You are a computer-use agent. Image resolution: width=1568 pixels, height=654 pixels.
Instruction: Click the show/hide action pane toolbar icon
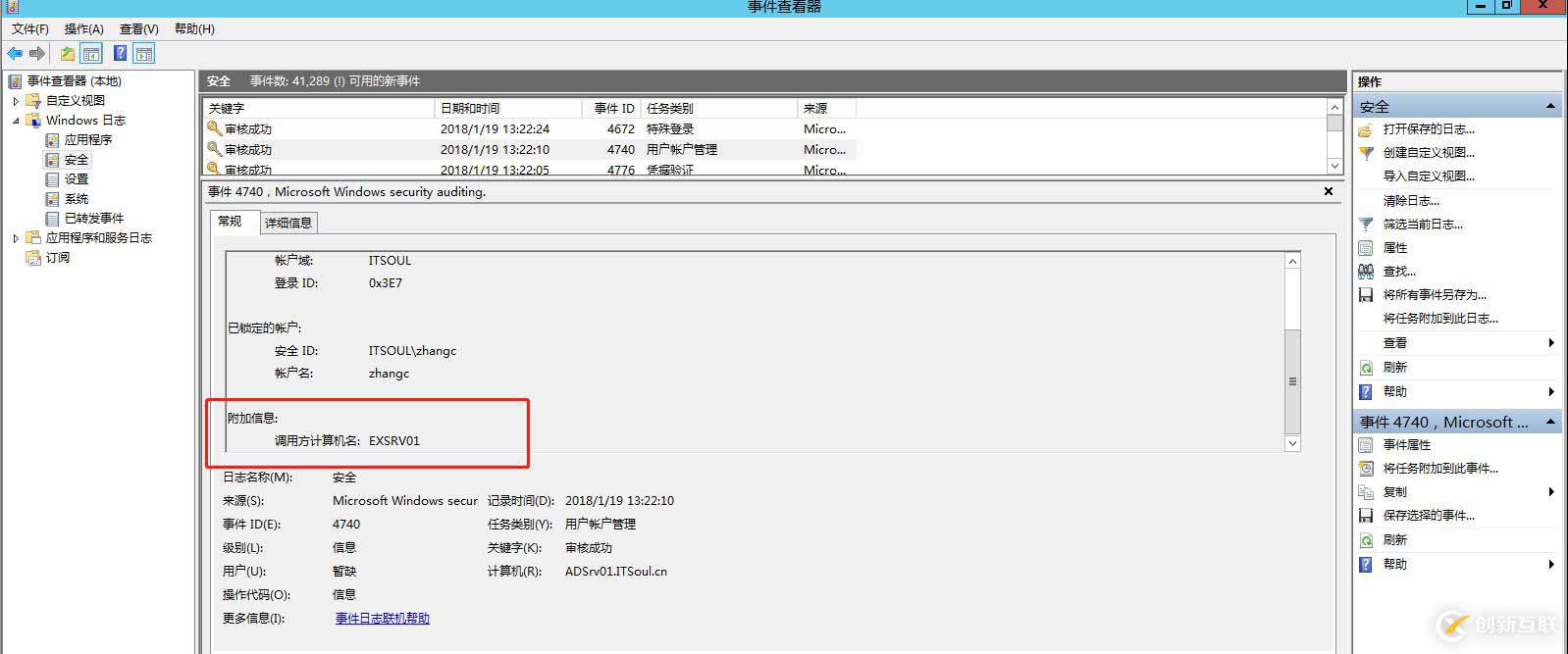tap(144, 54)
